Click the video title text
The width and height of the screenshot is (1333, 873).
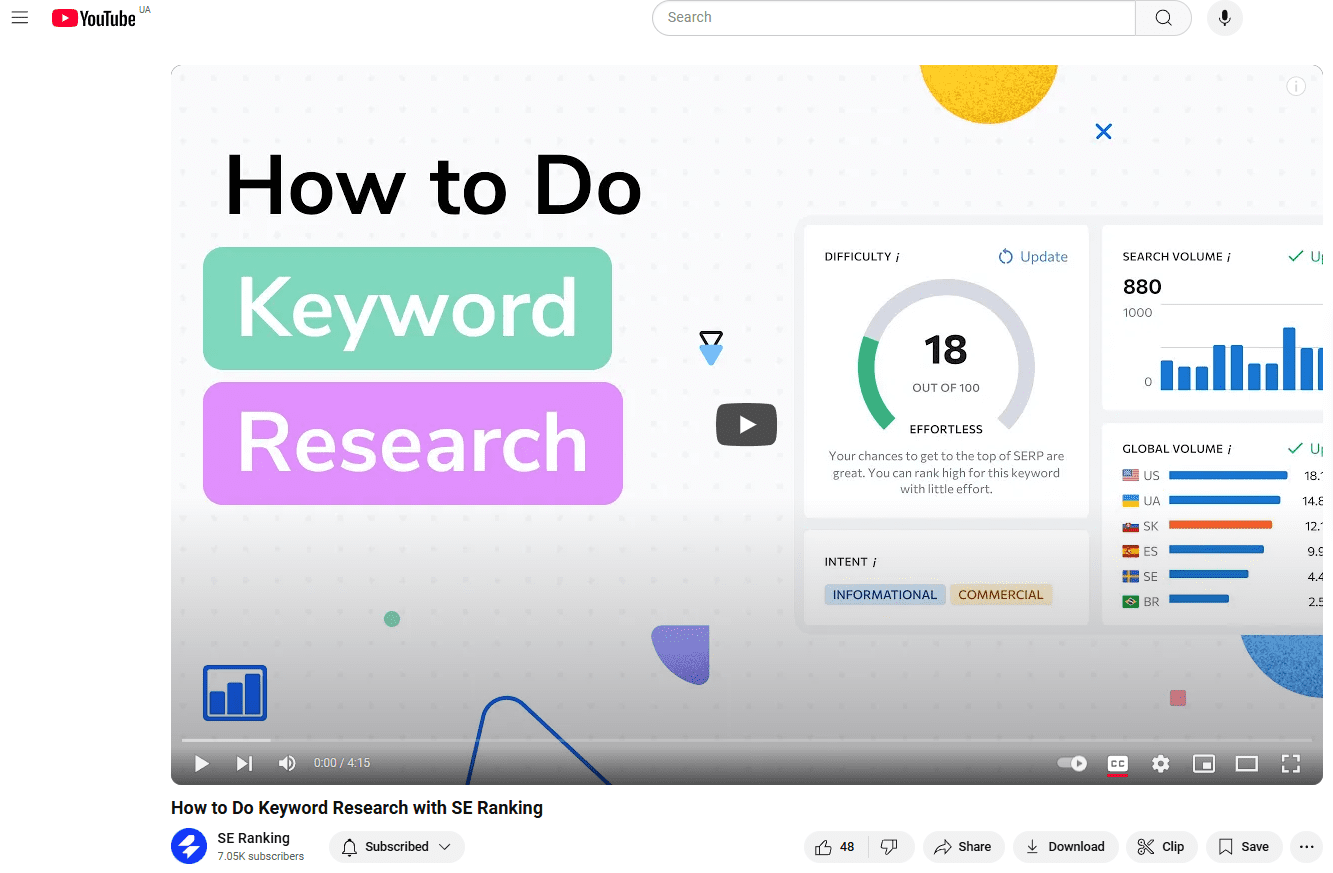tap(357, 808)
